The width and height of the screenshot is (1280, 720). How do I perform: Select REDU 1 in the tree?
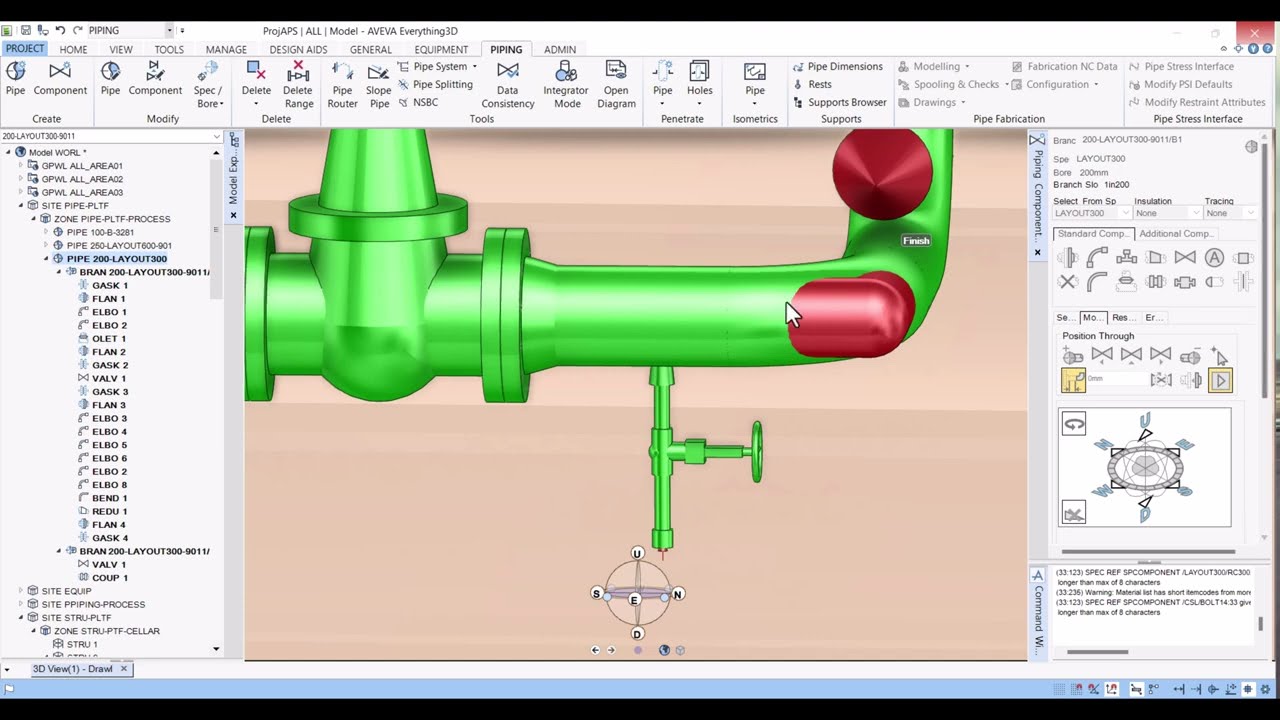pyautogui.click(x=109, y=511)
